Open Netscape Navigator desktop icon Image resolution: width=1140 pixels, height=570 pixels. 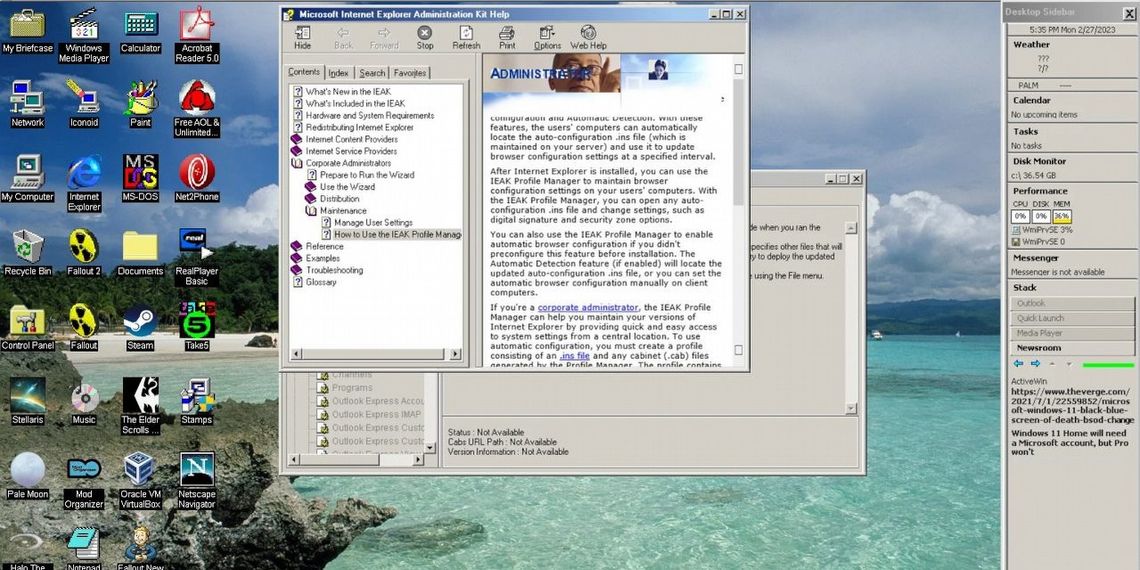(x=197, y=481)
